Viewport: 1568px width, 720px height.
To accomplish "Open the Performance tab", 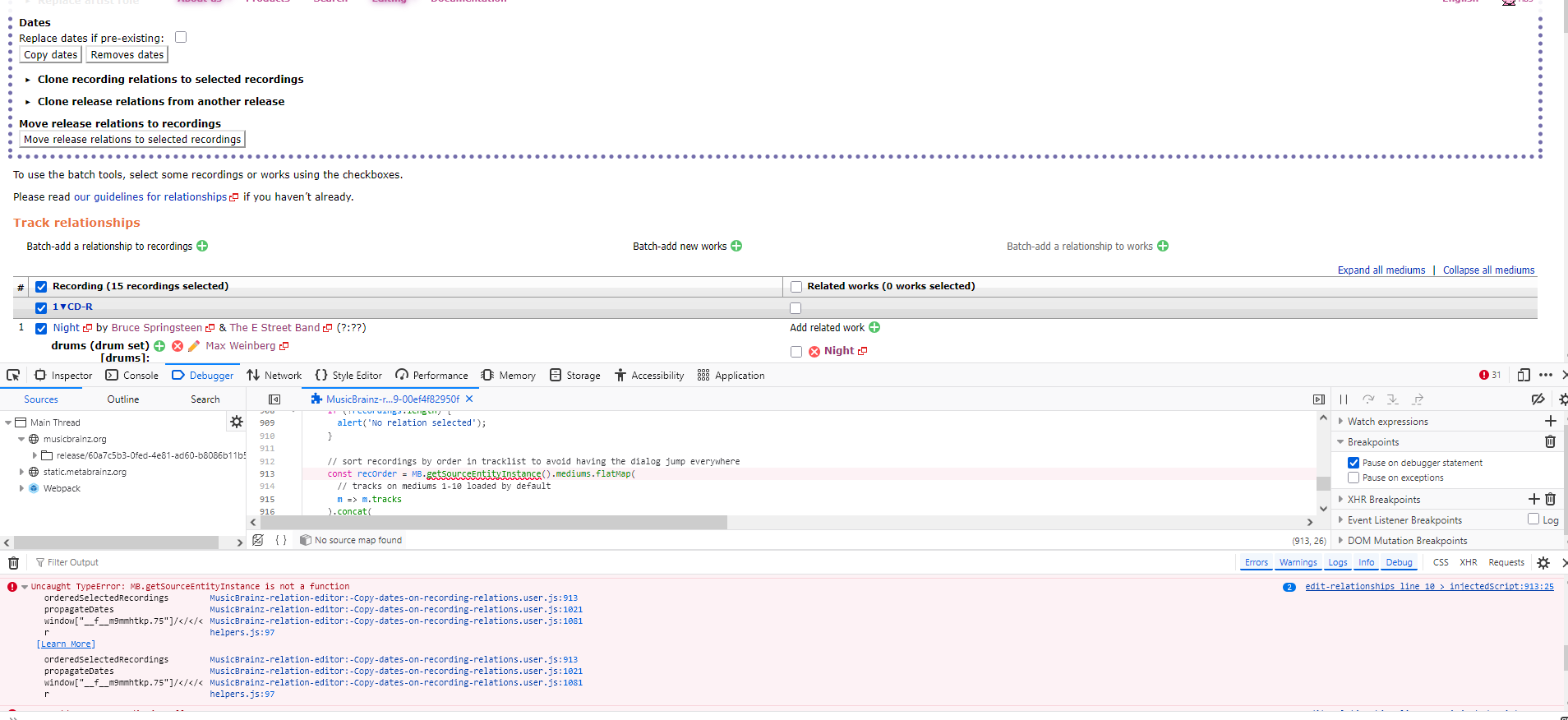I will pos(431,375).
